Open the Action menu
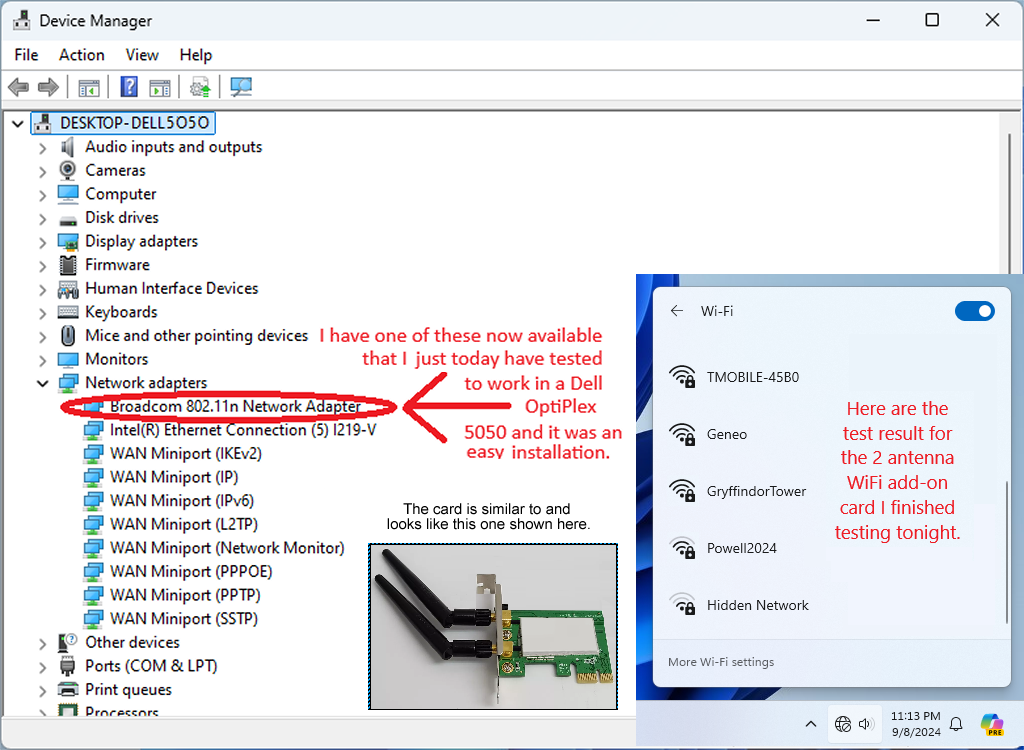Viewport: 1024px width, 750px height. pyautogui.click(x=82, y=55)
